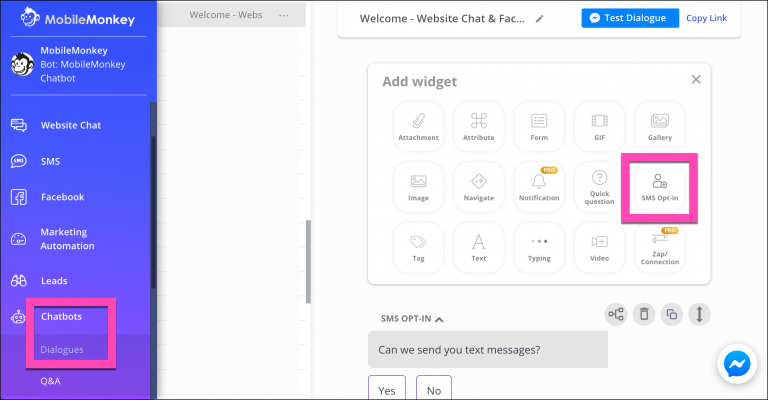The height and width of the screenshot is (400, 768).
Task: Edit 'Can we send you text messages?' field
Action: 488,350
